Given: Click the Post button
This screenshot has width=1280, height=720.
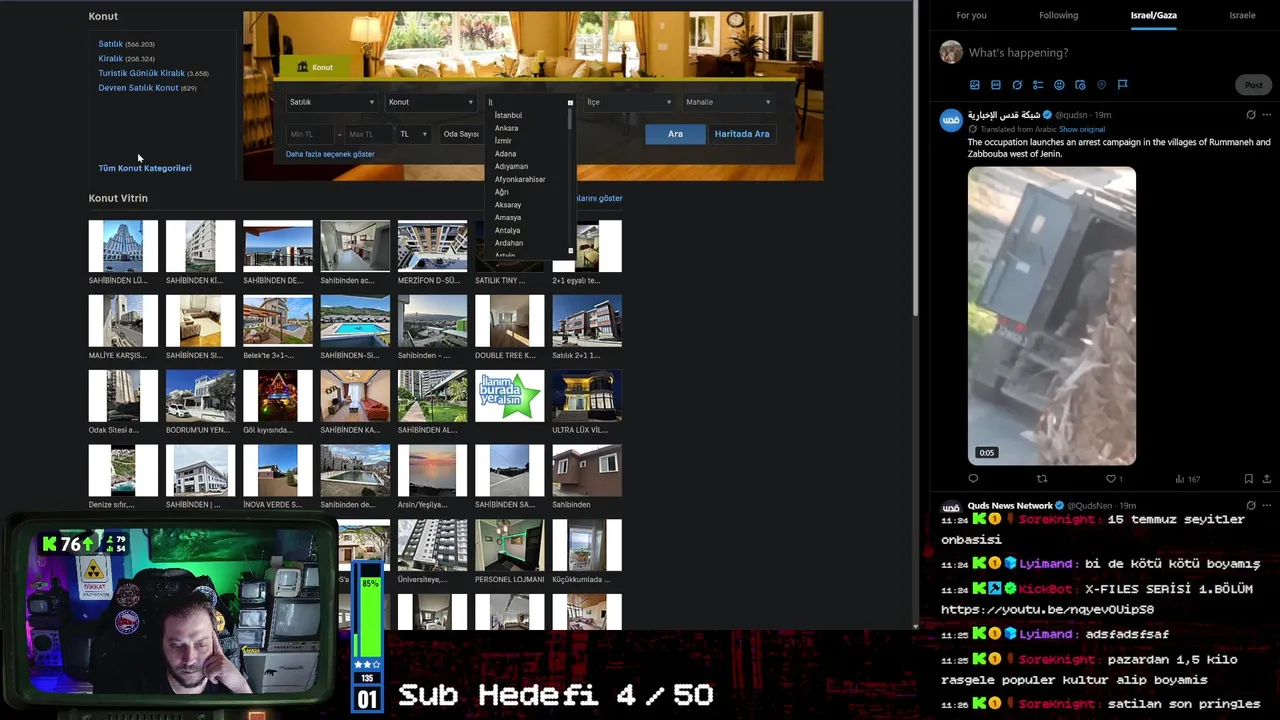Looking at the screenshot, I should (1253, 85).
